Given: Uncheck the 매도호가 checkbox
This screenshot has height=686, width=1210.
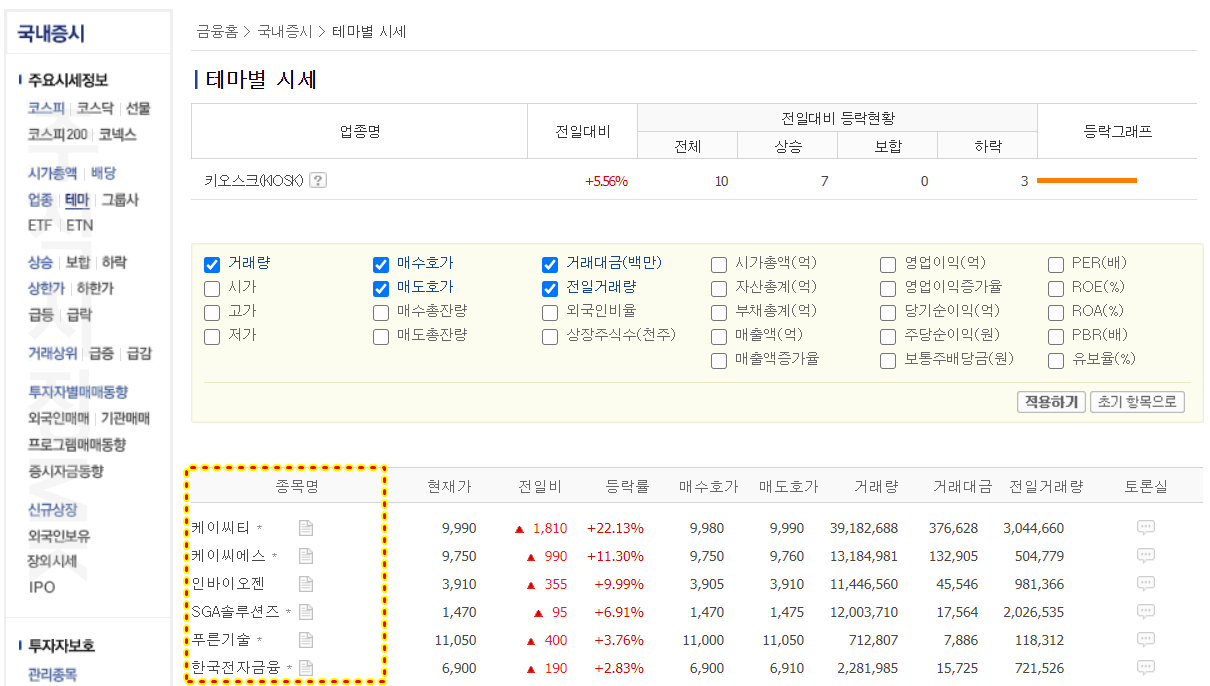Looking at the screenshot, I should (x=381, y=289).
